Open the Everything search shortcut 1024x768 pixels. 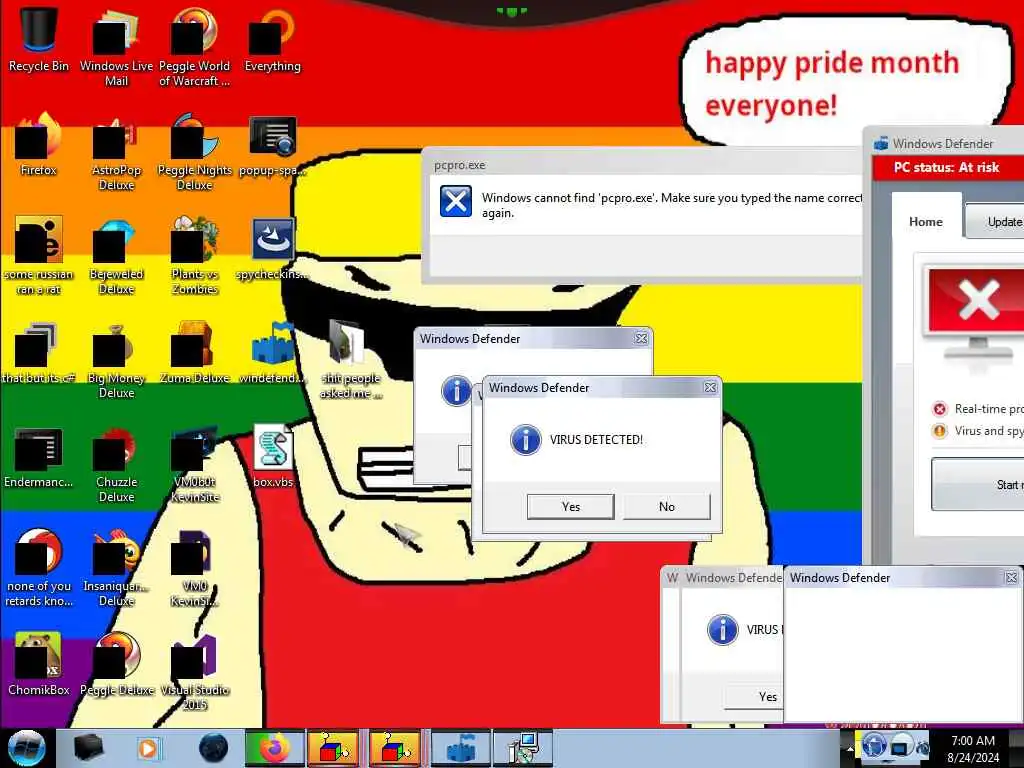click(x=272, y=39)
